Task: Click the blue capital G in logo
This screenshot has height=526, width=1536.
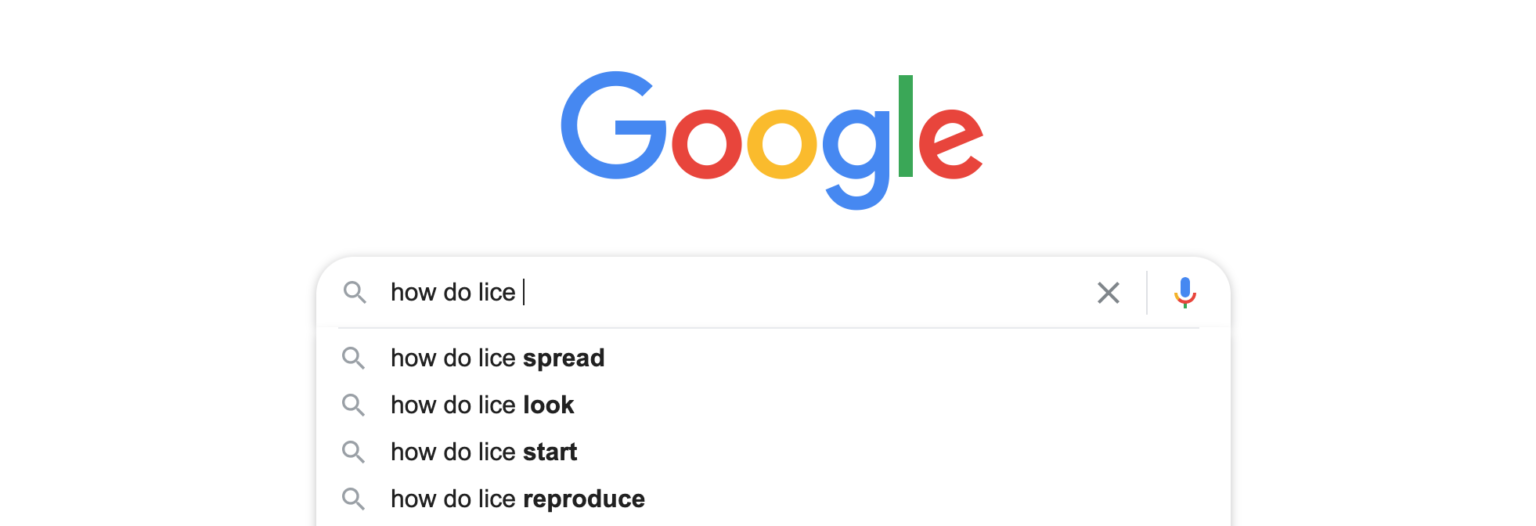Action: [612, 127]
